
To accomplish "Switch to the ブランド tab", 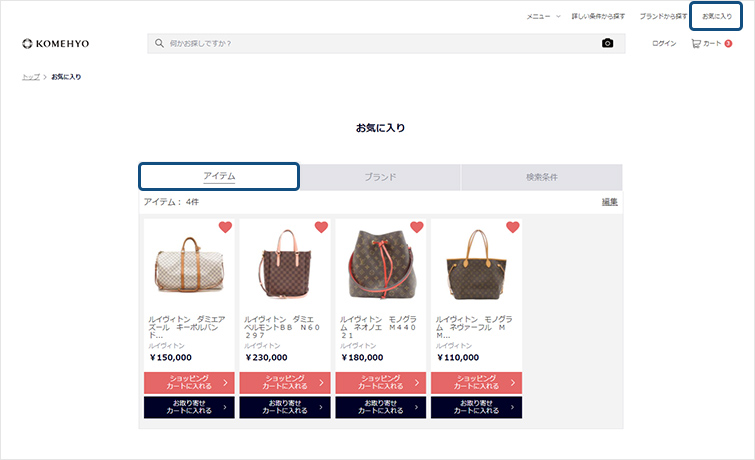I will 380,177.
